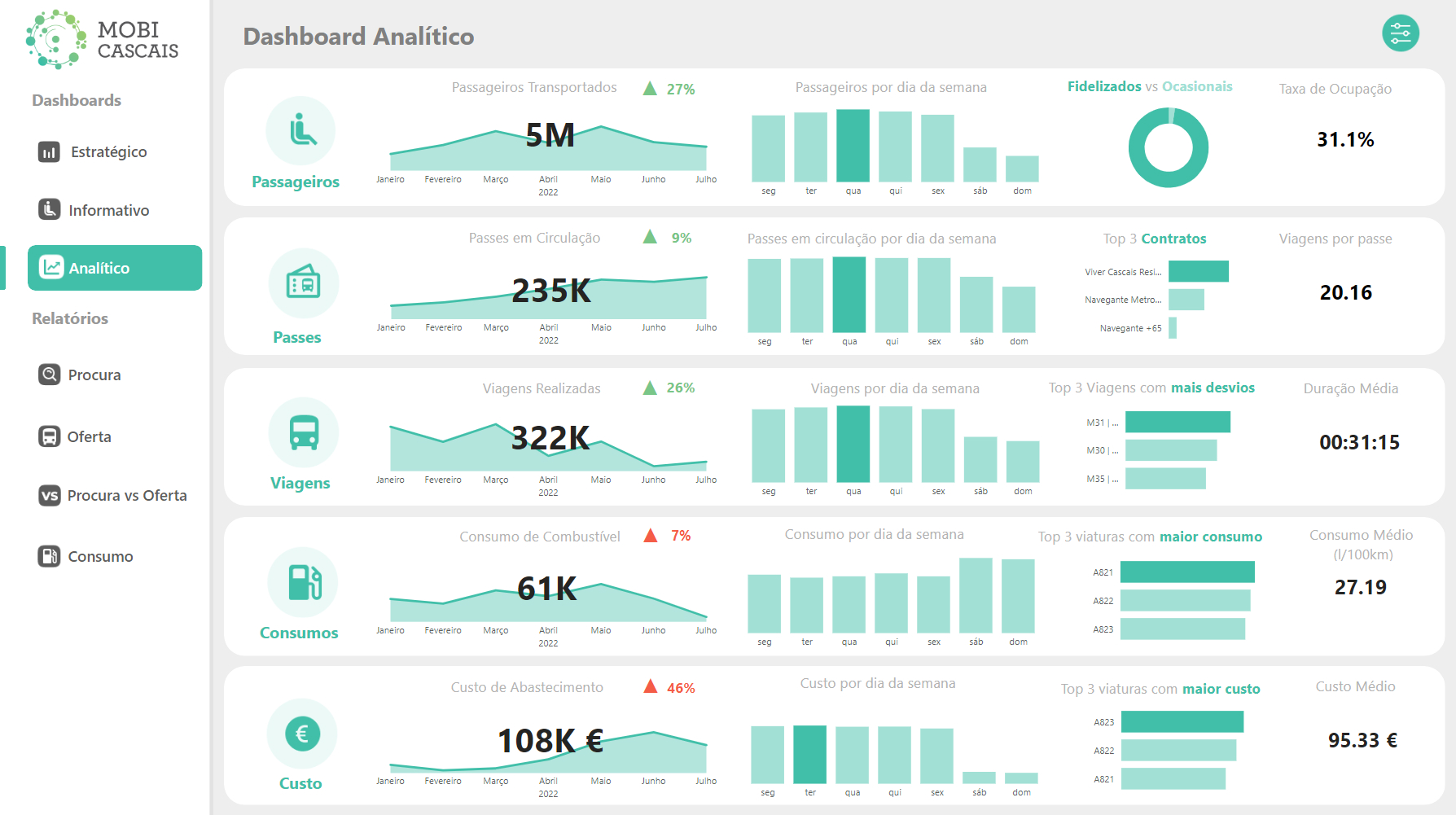1456x815 pixels.
Task: Select the Procura search icon
Action: pyautogui.click(x=48, y=375)
